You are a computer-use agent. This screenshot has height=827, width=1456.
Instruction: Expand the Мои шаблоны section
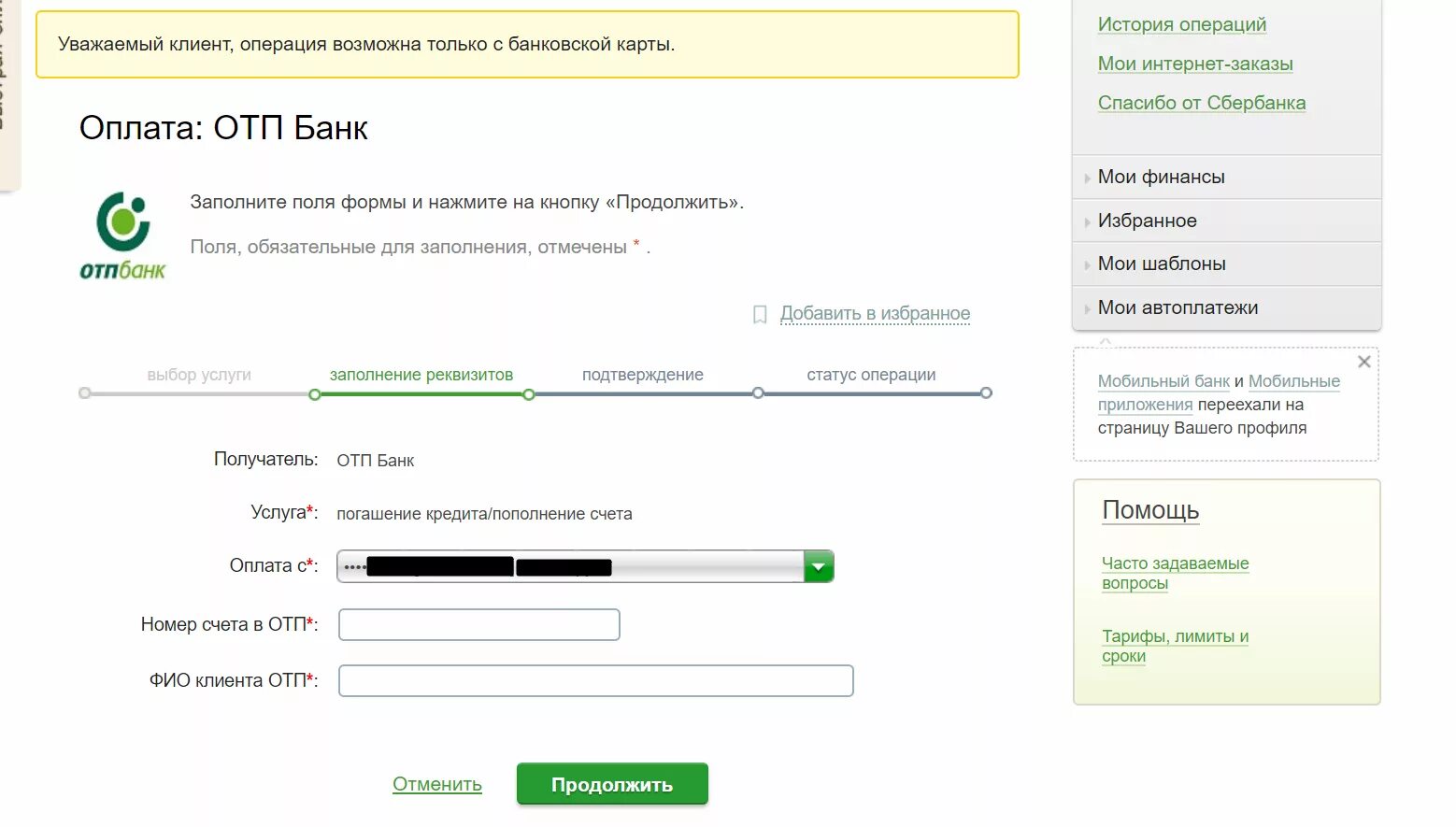[x=1226, y=264]
